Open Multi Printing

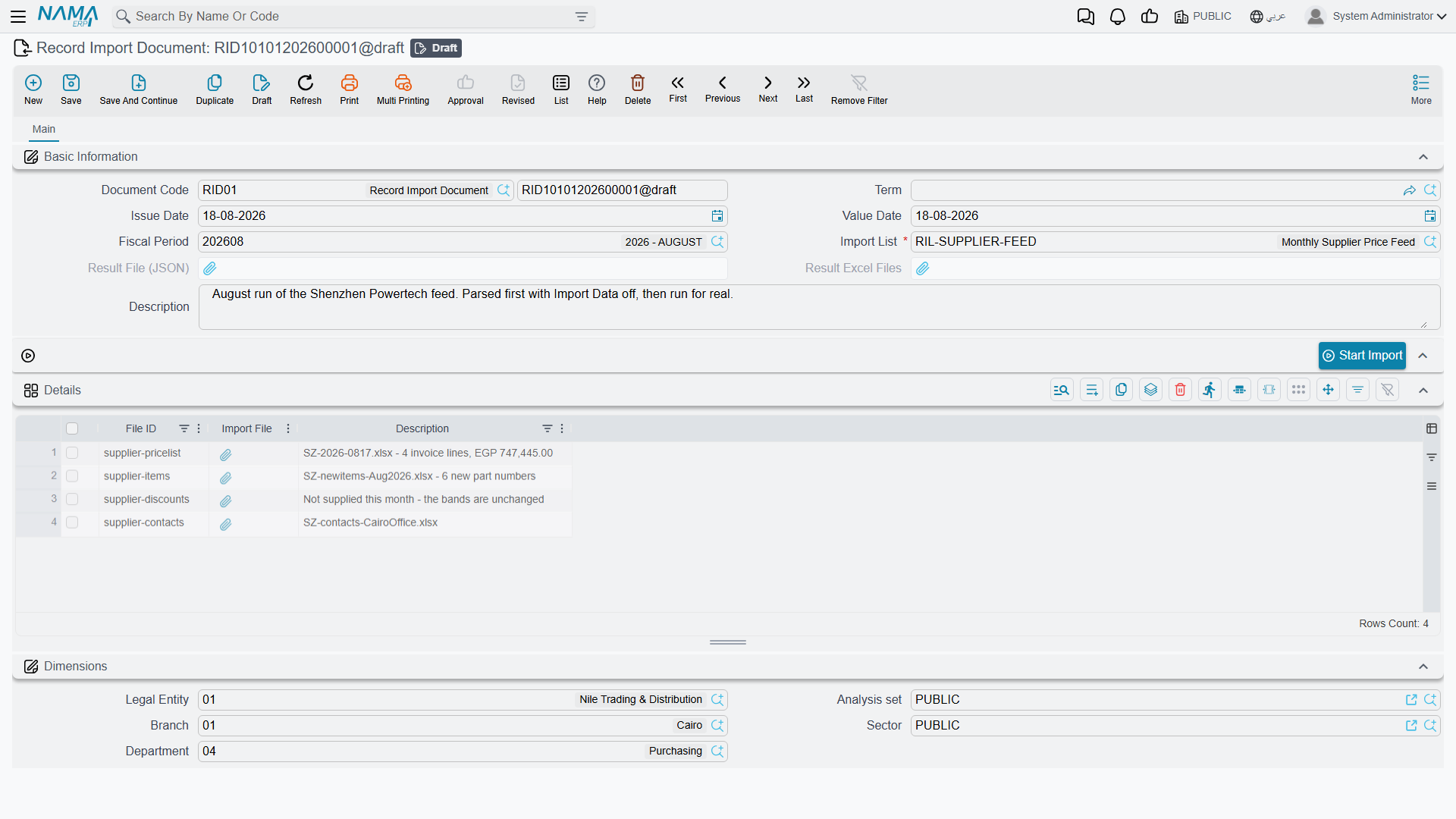403,89
